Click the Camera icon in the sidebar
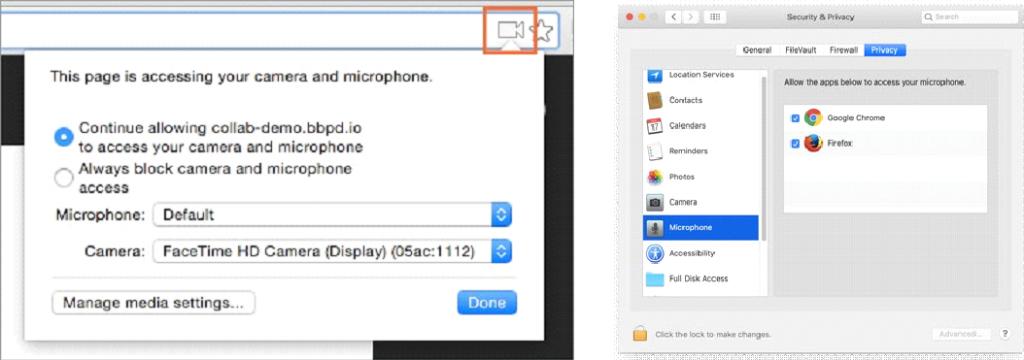This screenshot has width=1024, height=360. [655, 202]
